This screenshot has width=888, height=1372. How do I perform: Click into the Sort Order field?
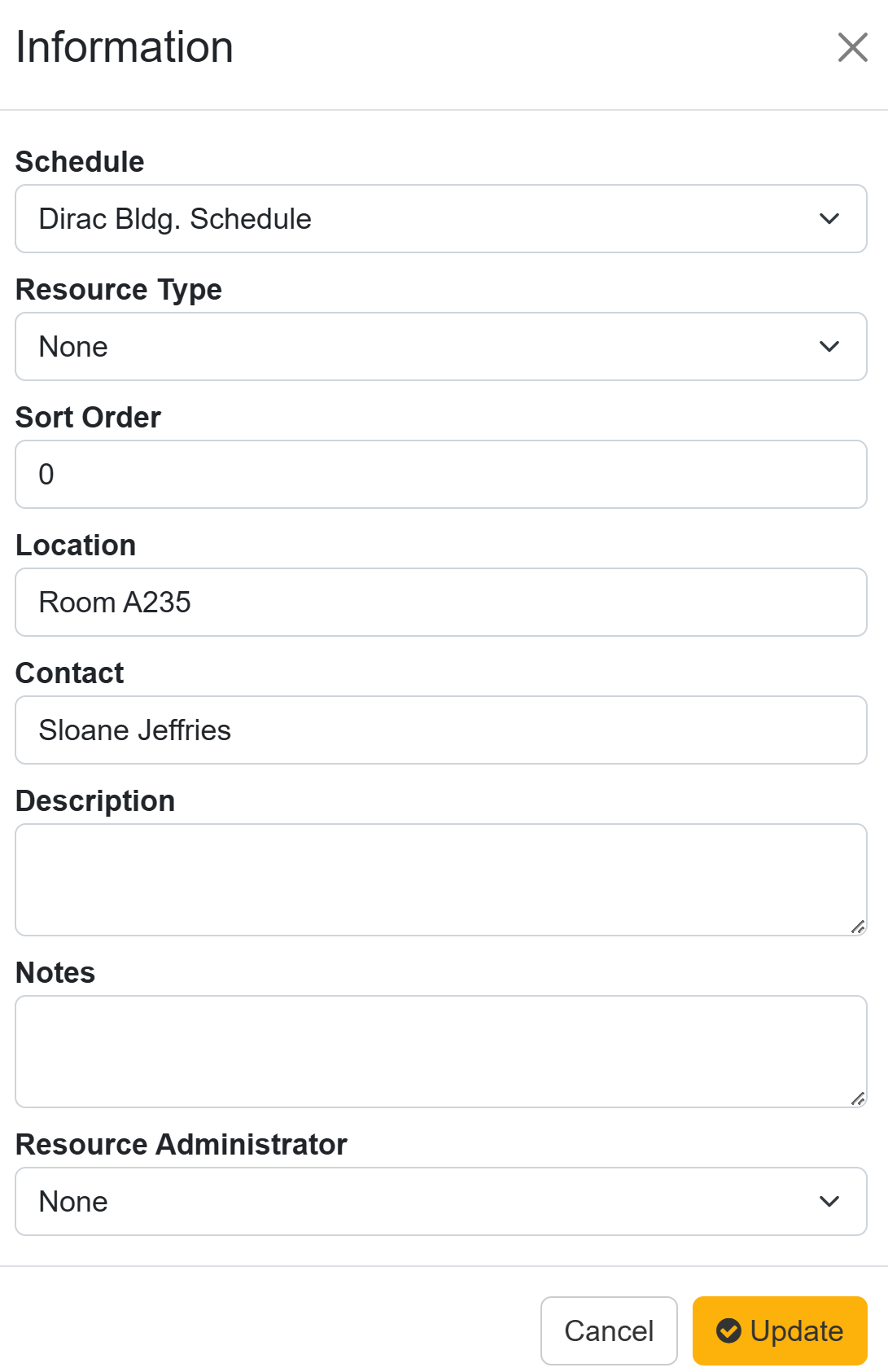(x=440, y=475)
